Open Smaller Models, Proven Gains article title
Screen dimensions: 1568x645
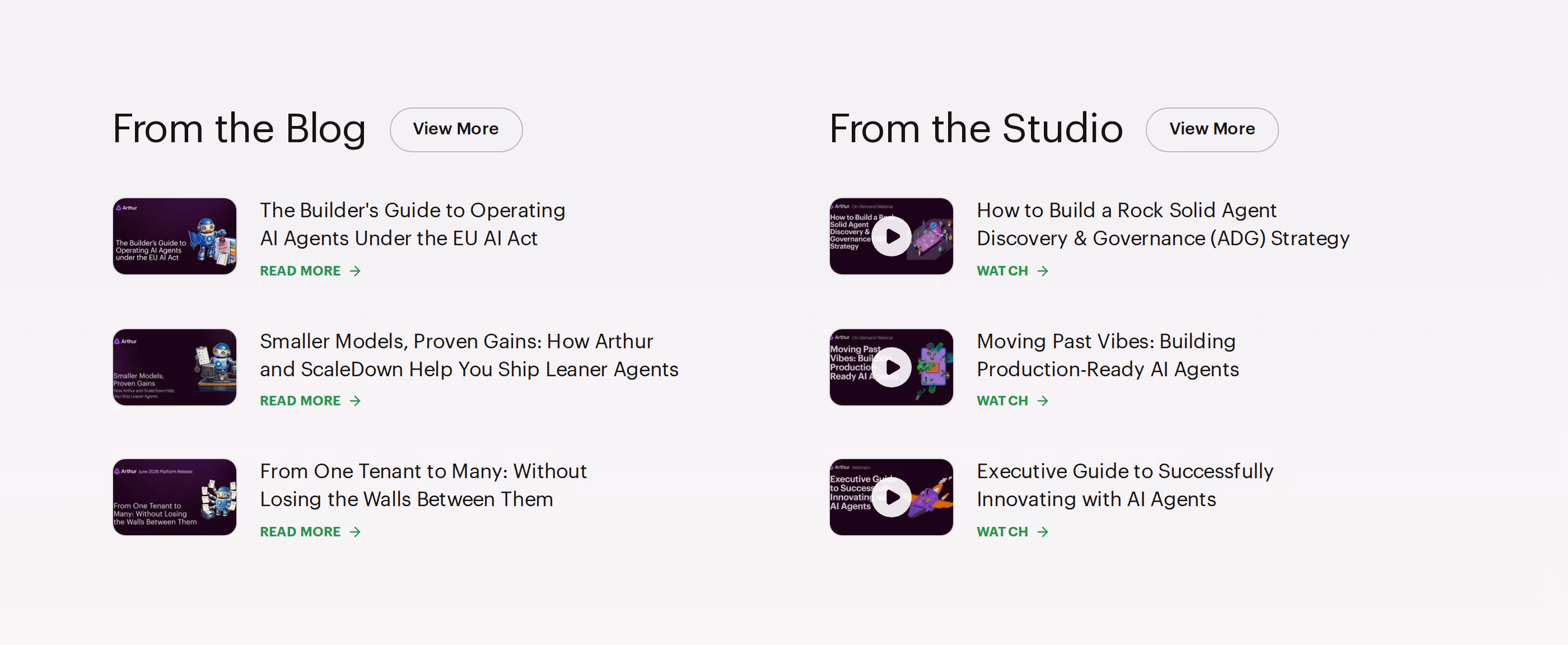click(x=469, y=356)
